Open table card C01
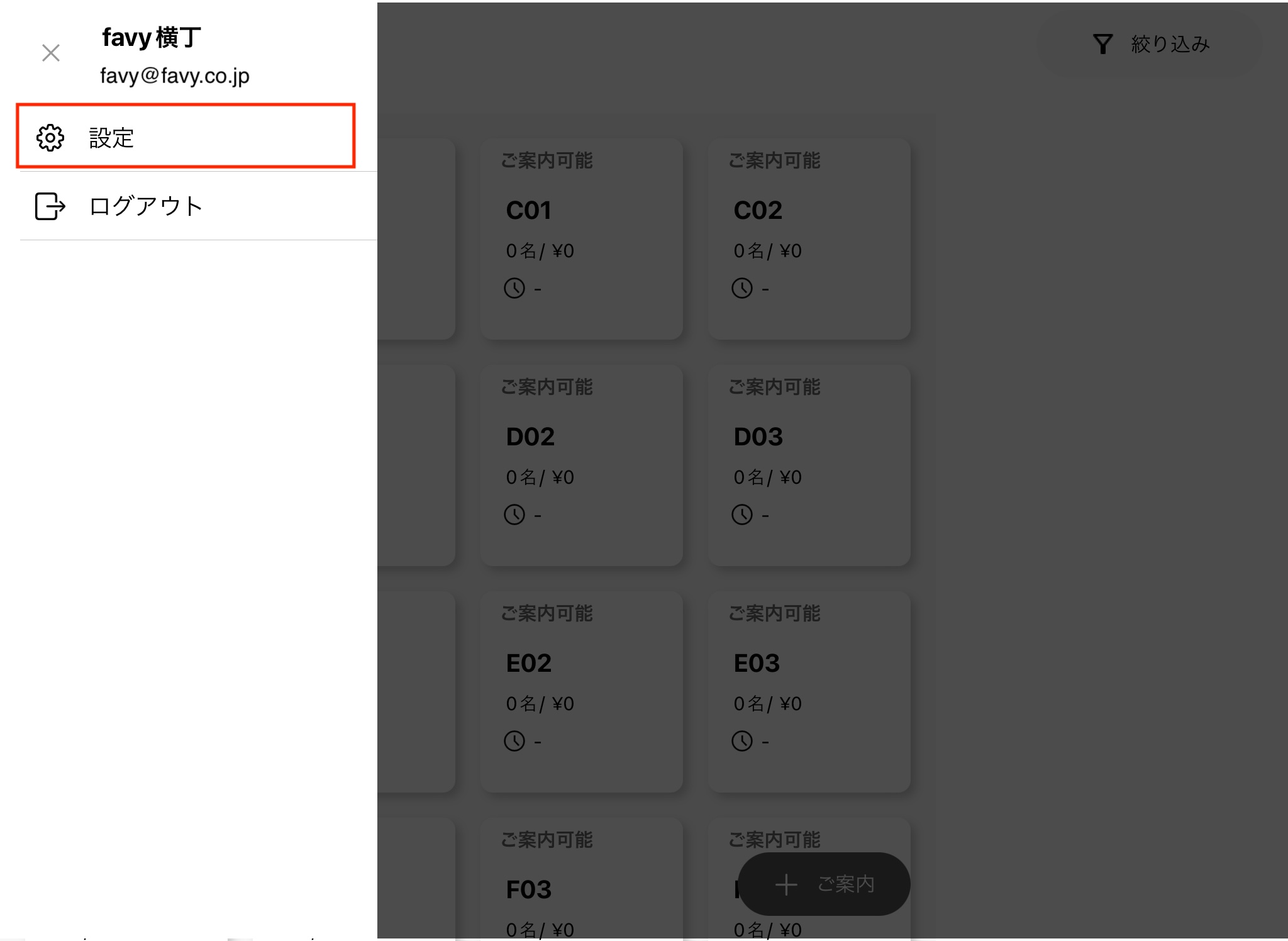This screenshot has height=941, width=1288. (x=582, y=239)
